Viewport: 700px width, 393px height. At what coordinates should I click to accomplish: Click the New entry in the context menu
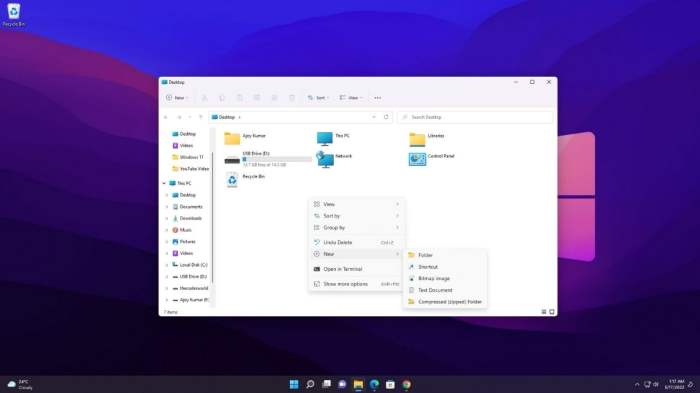(356, 254)
